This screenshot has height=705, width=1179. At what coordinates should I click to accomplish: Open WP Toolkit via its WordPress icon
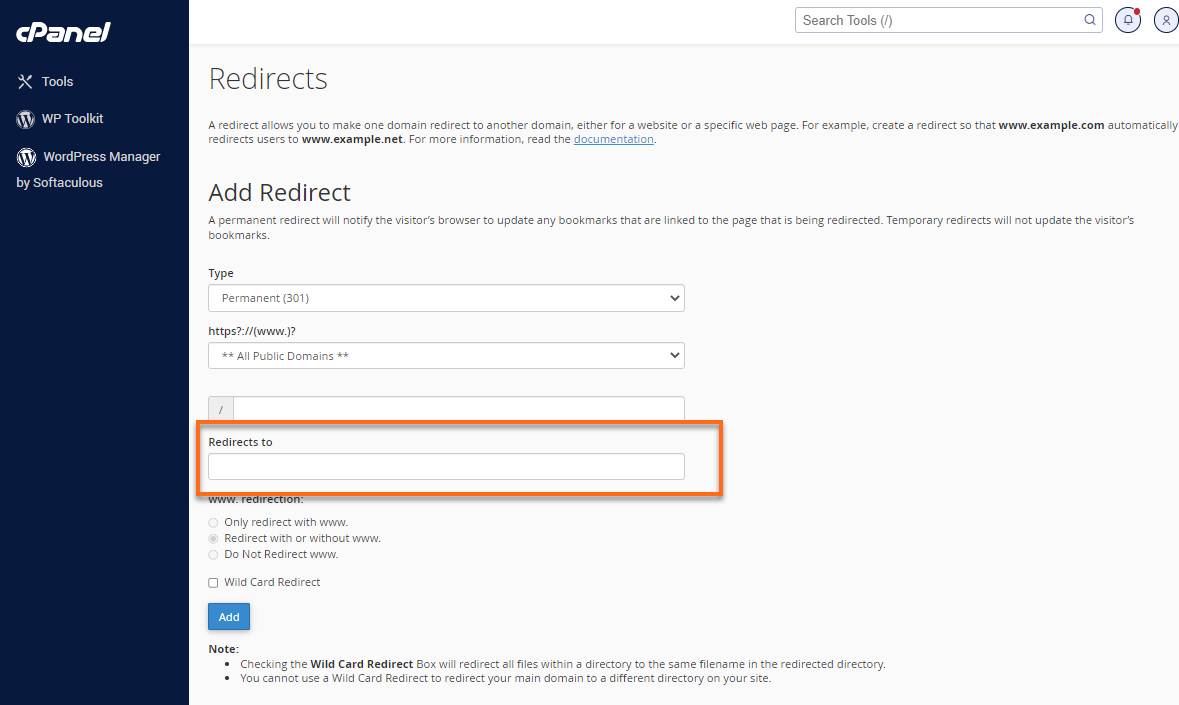click(24, 118)
